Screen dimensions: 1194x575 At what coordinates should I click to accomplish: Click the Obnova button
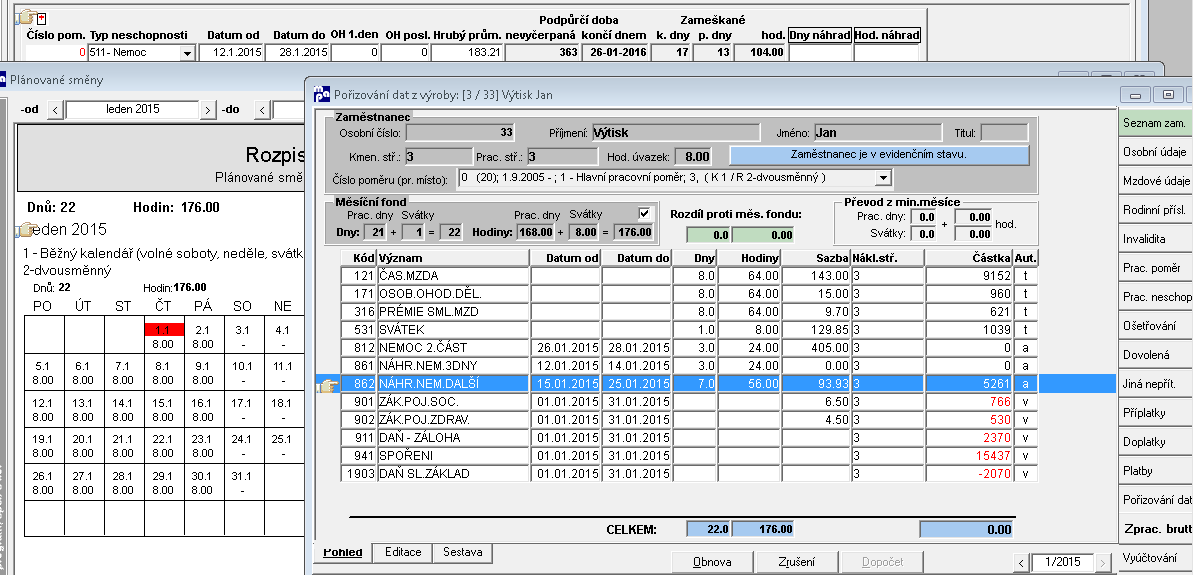click(712, 562)
